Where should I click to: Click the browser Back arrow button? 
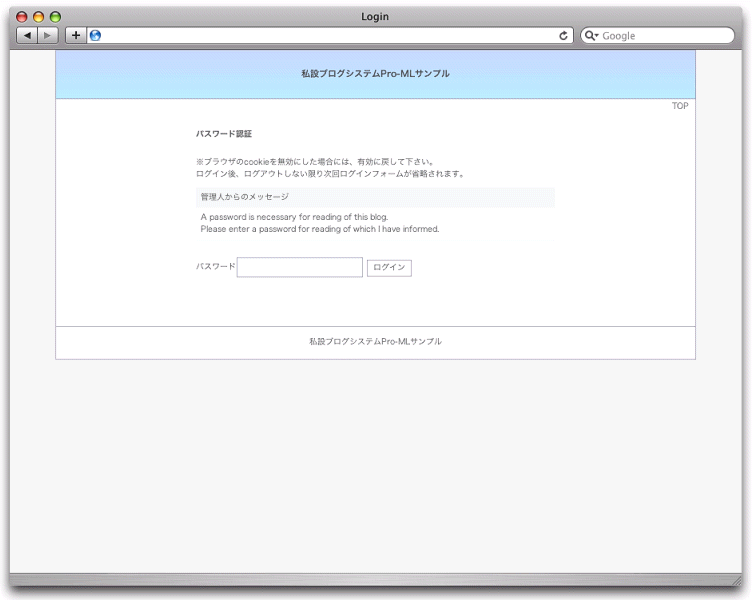pos(27,35)
